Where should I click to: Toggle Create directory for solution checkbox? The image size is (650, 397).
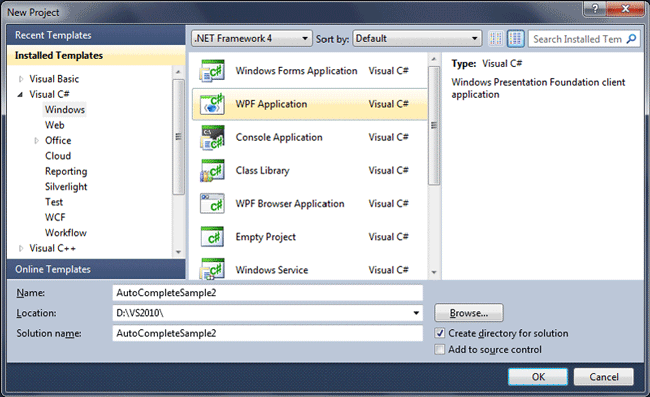(x=440, y=333)
